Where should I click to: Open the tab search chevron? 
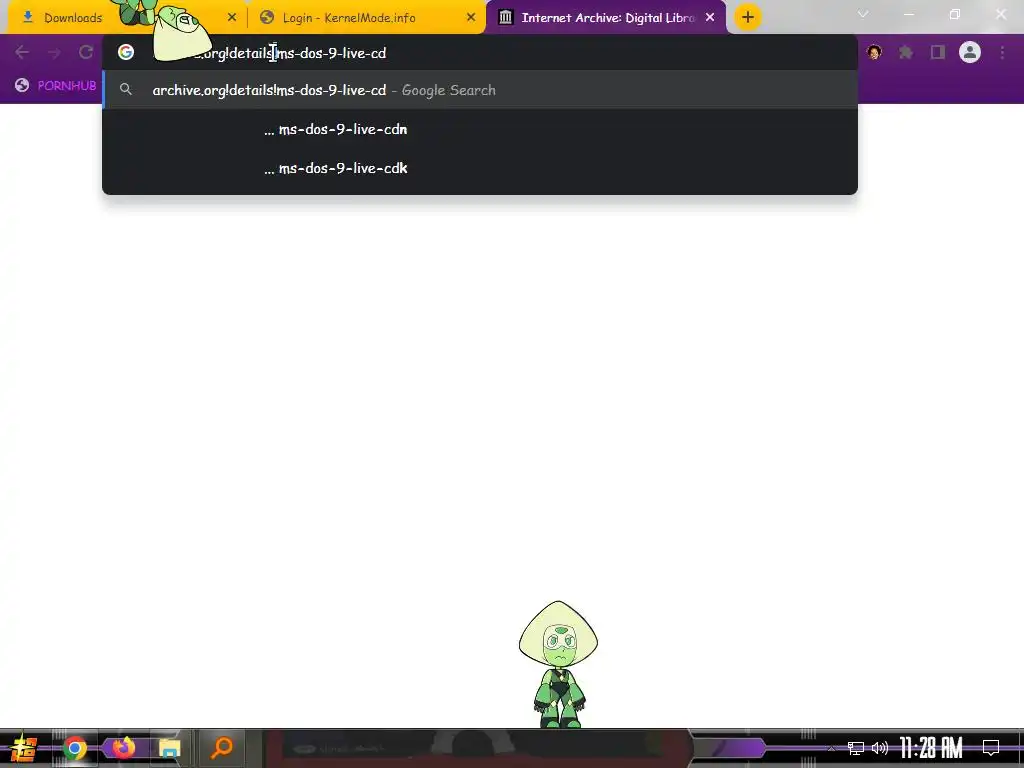click(863, 14)
